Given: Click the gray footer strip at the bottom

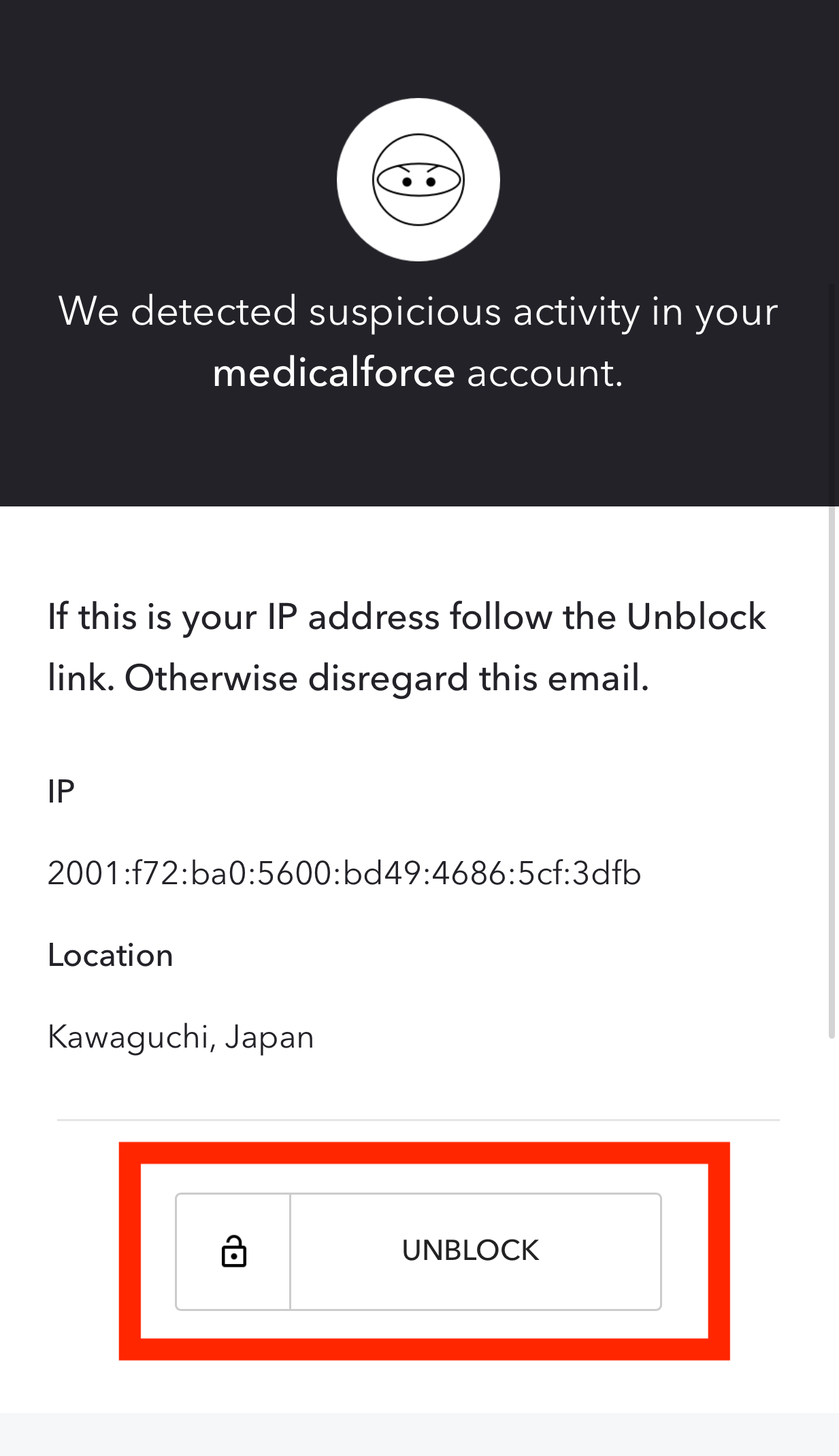Looking at the screenshot, I should pyautogui.click(x=419, y=1434).
